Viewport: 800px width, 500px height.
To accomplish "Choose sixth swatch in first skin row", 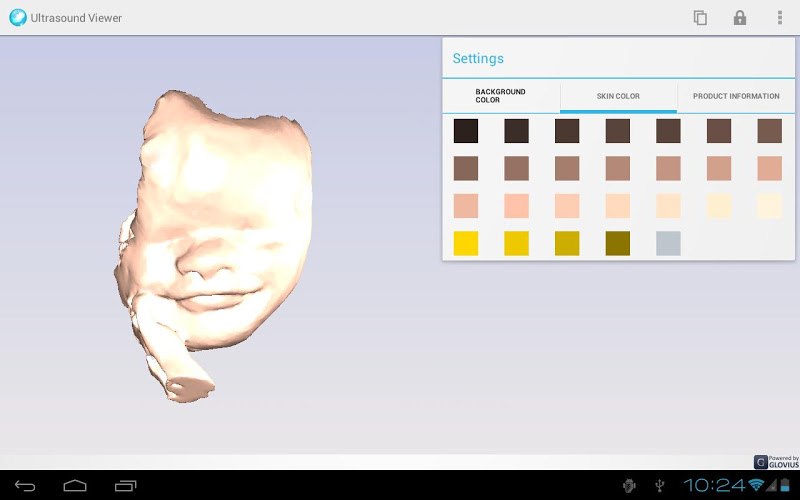I will pos(719,131).
